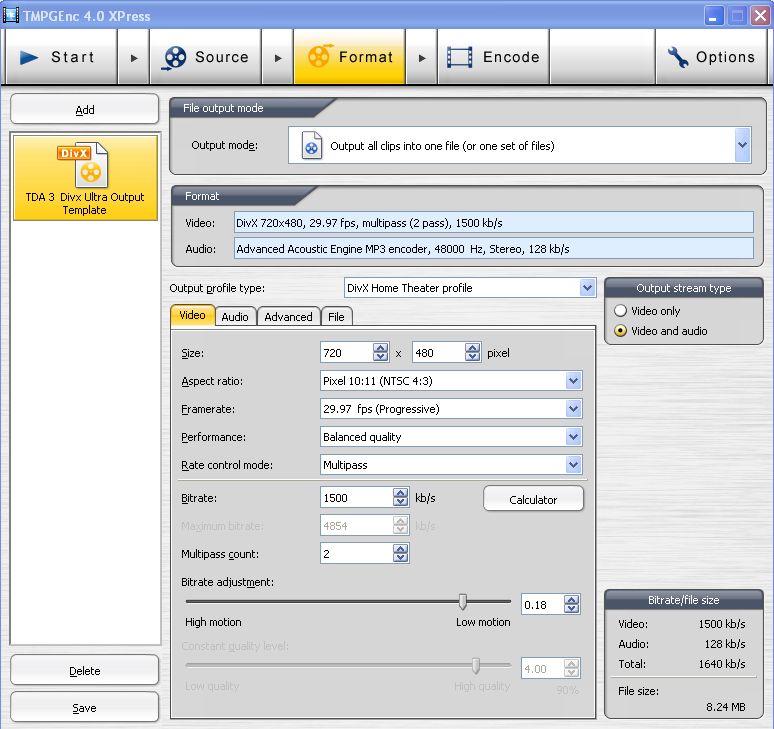
Task: Click the arrow between Source and Format
Action: 278,58
